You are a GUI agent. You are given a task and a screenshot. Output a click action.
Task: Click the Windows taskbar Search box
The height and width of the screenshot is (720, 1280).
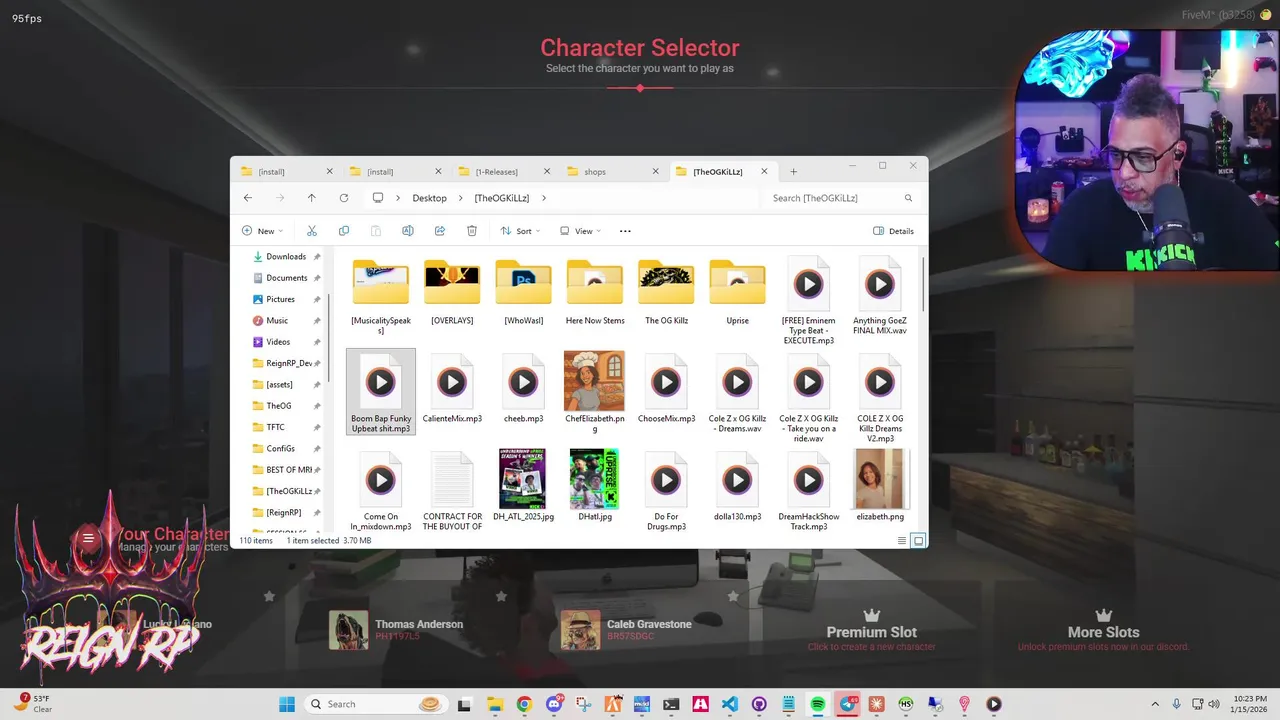[x=374, y=704]
